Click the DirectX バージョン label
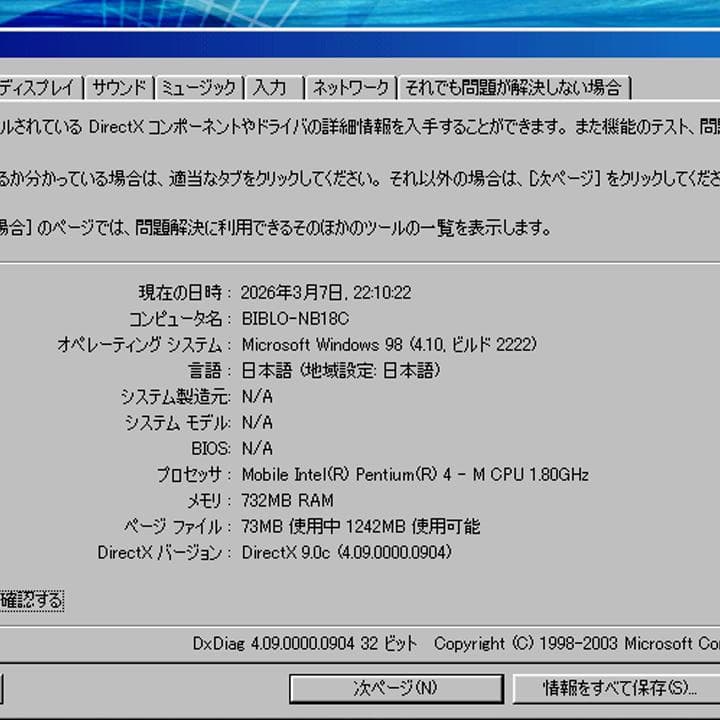The height and width of the screenshot is (720, 720). pyautogui.click(x=164, y=552)
